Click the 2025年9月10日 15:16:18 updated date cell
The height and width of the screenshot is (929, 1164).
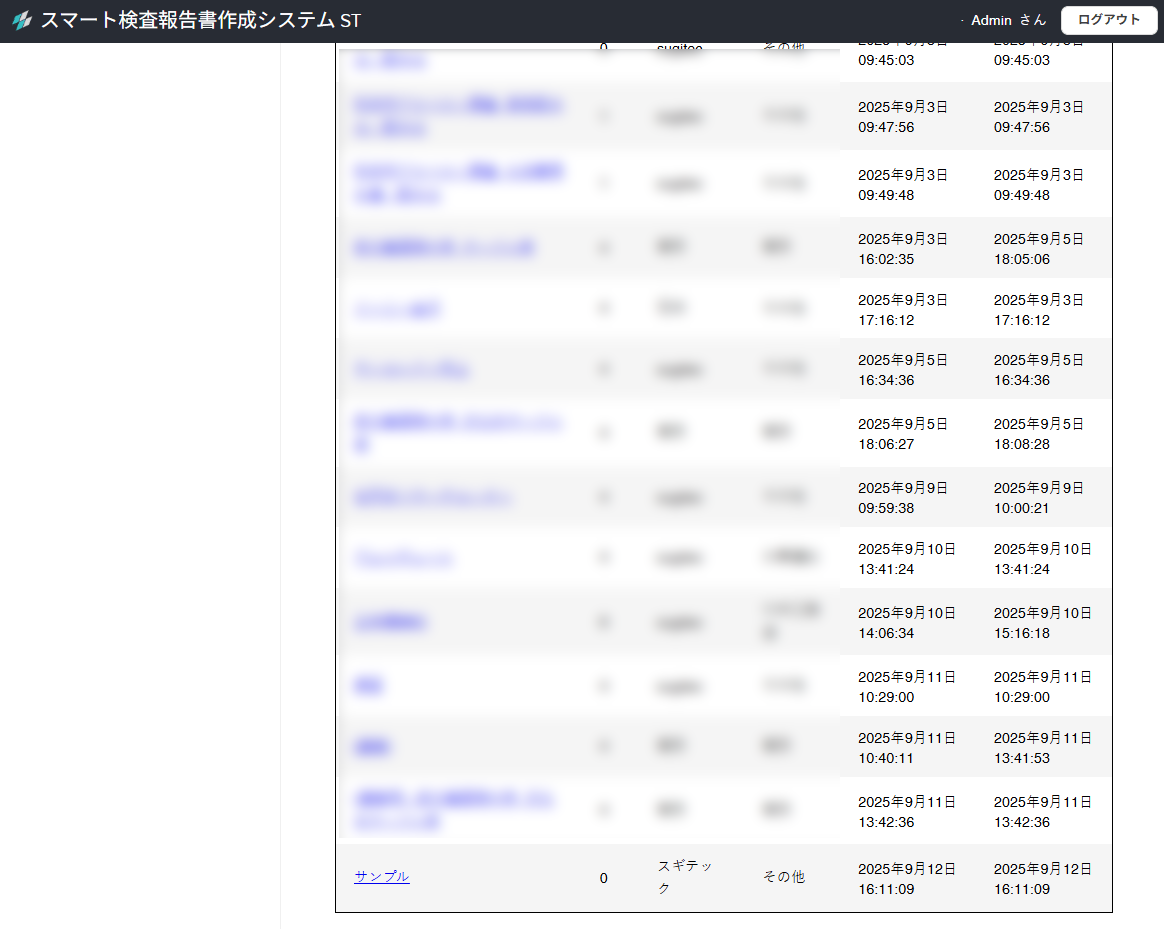point(1042,623)
